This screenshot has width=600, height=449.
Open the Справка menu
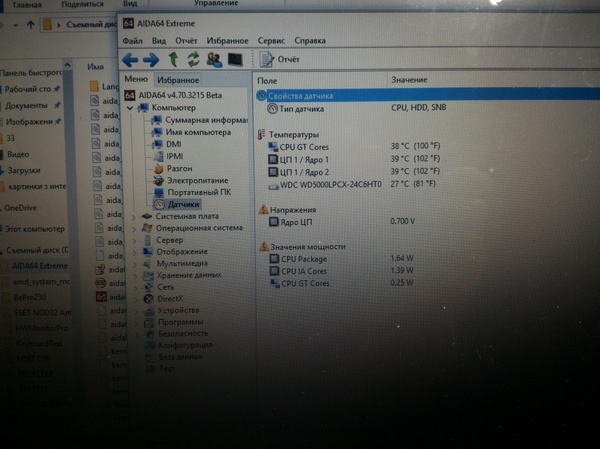point(310,41)
